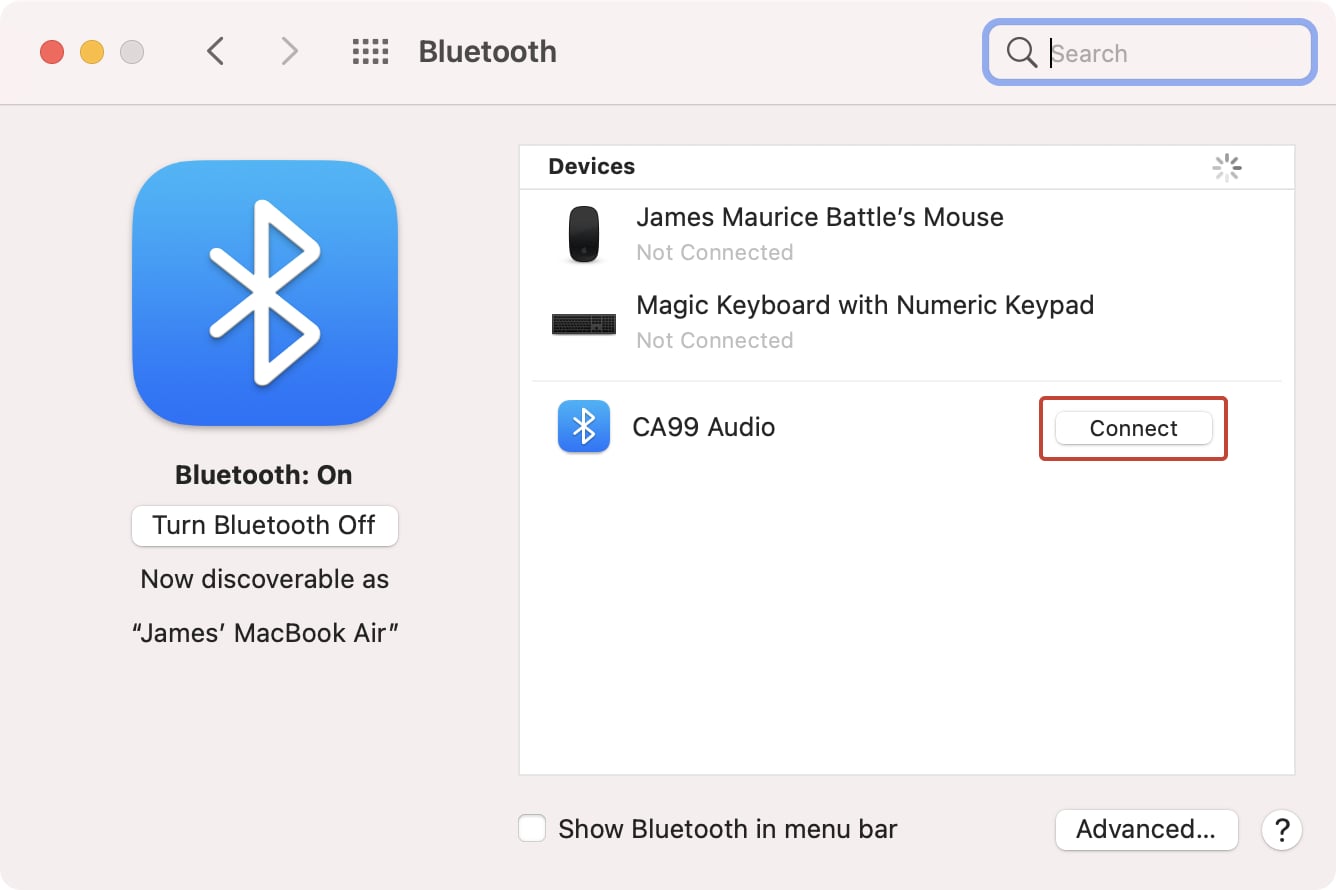Image resolution: width=1336 pixels, height=890 pixels.
Task: Click the CA99 Audio Bluetooth icon
Action: (584, 427)
